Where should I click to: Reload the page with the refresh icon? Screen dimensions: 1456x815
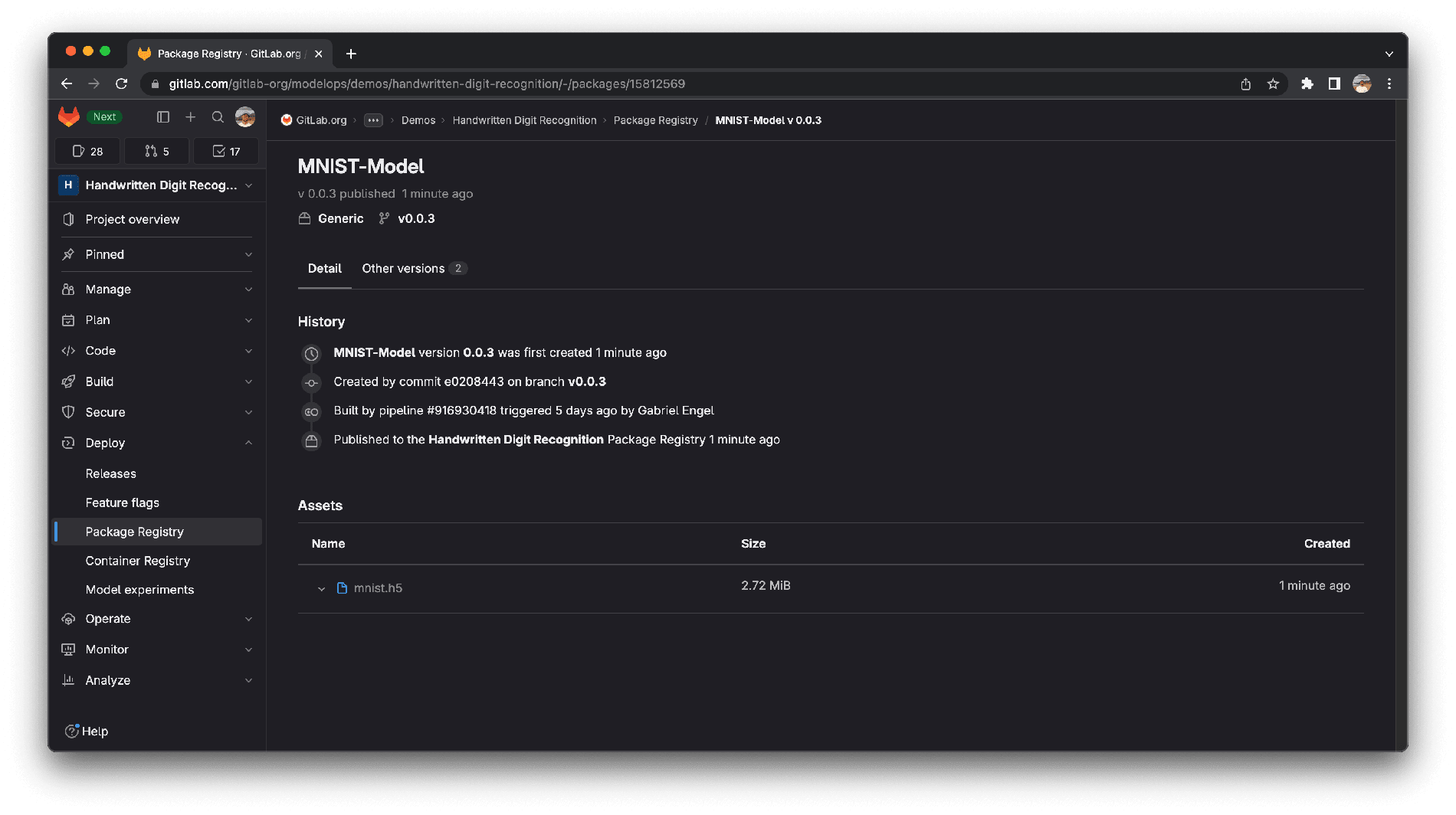[x=121, y=84]
